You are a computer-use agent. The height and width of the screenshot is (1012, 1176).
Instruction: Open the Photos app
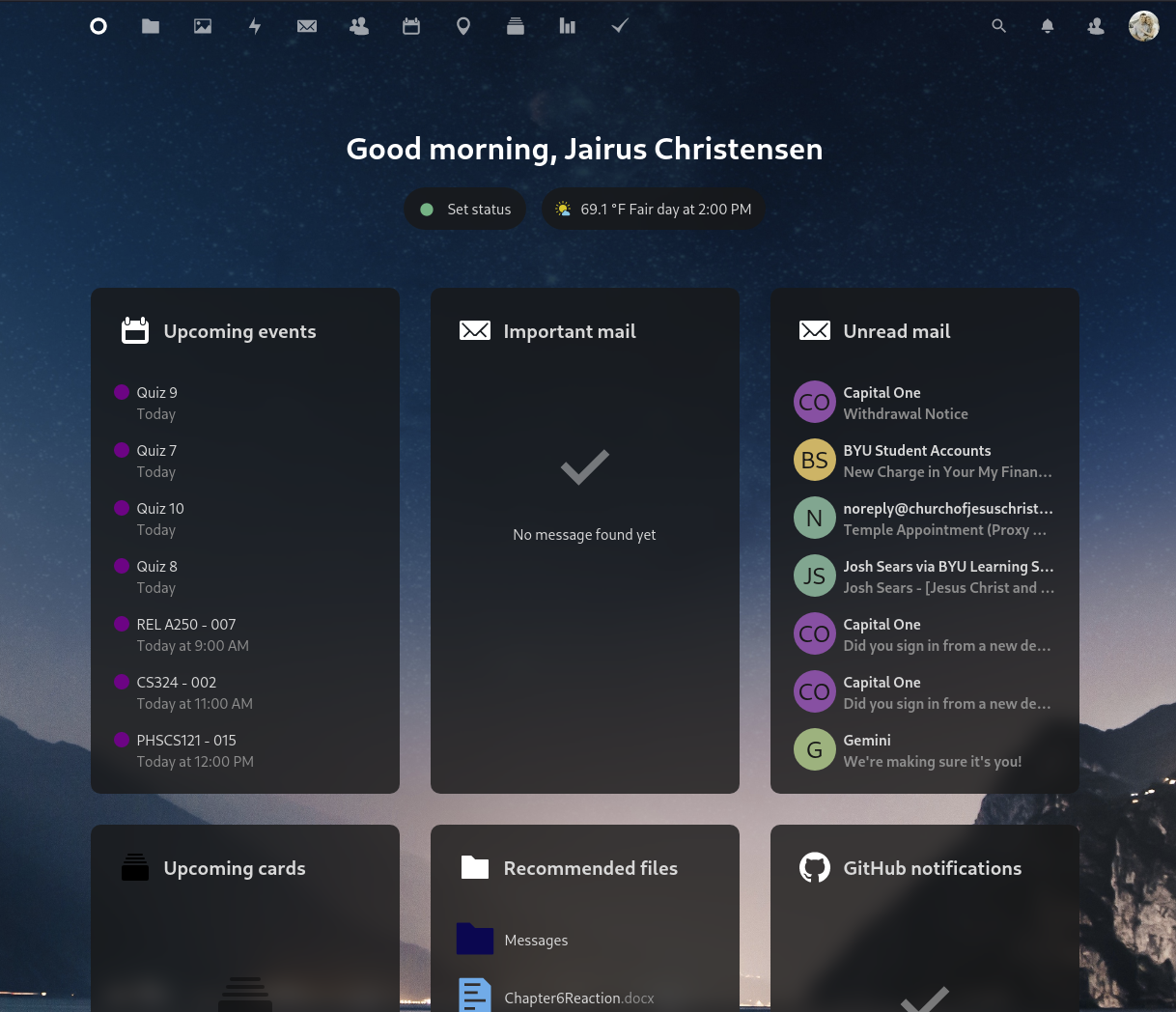[x=203, y=26]
